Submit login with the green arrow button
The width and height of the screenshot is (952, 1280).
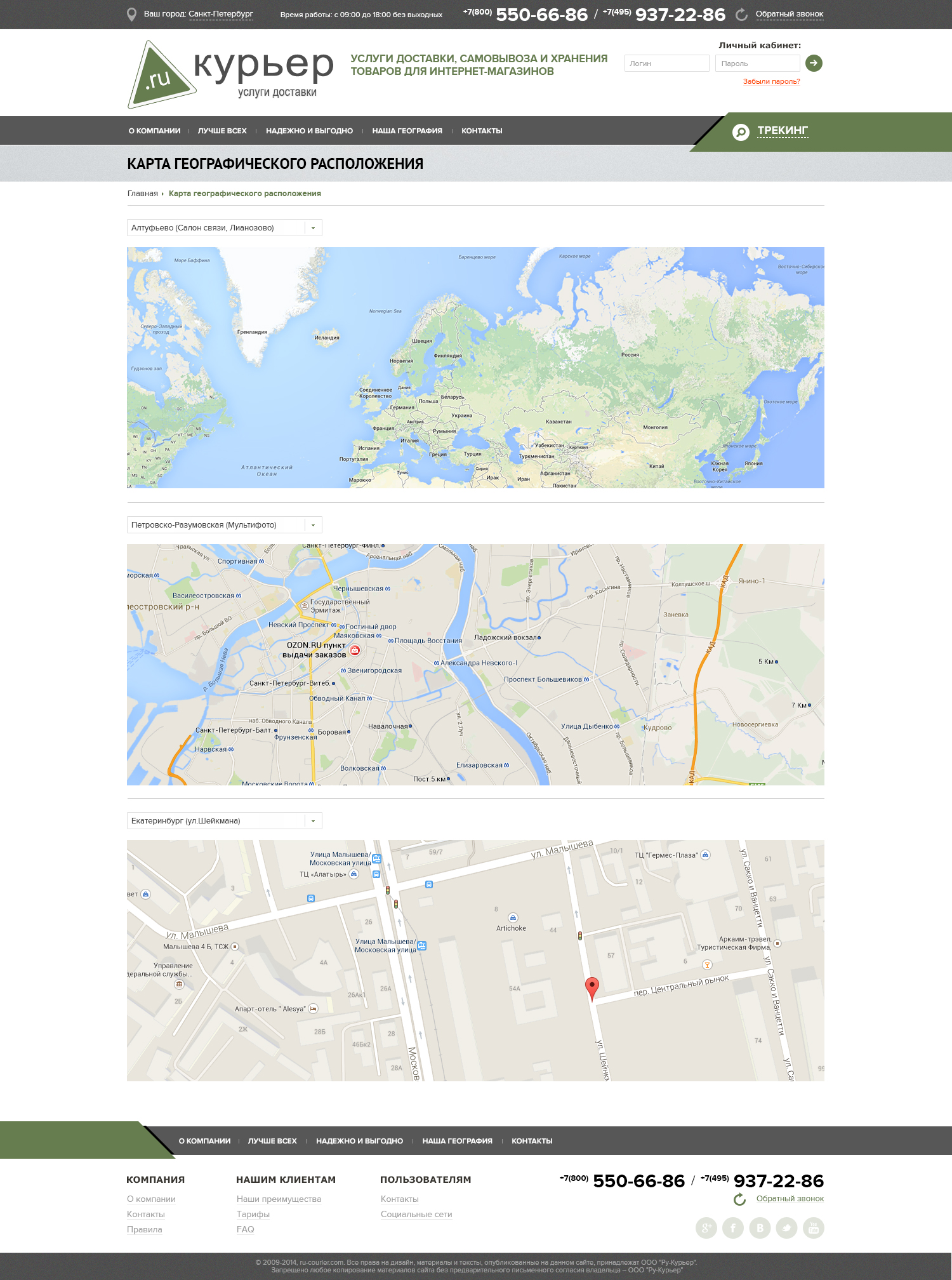coord(814,63)
